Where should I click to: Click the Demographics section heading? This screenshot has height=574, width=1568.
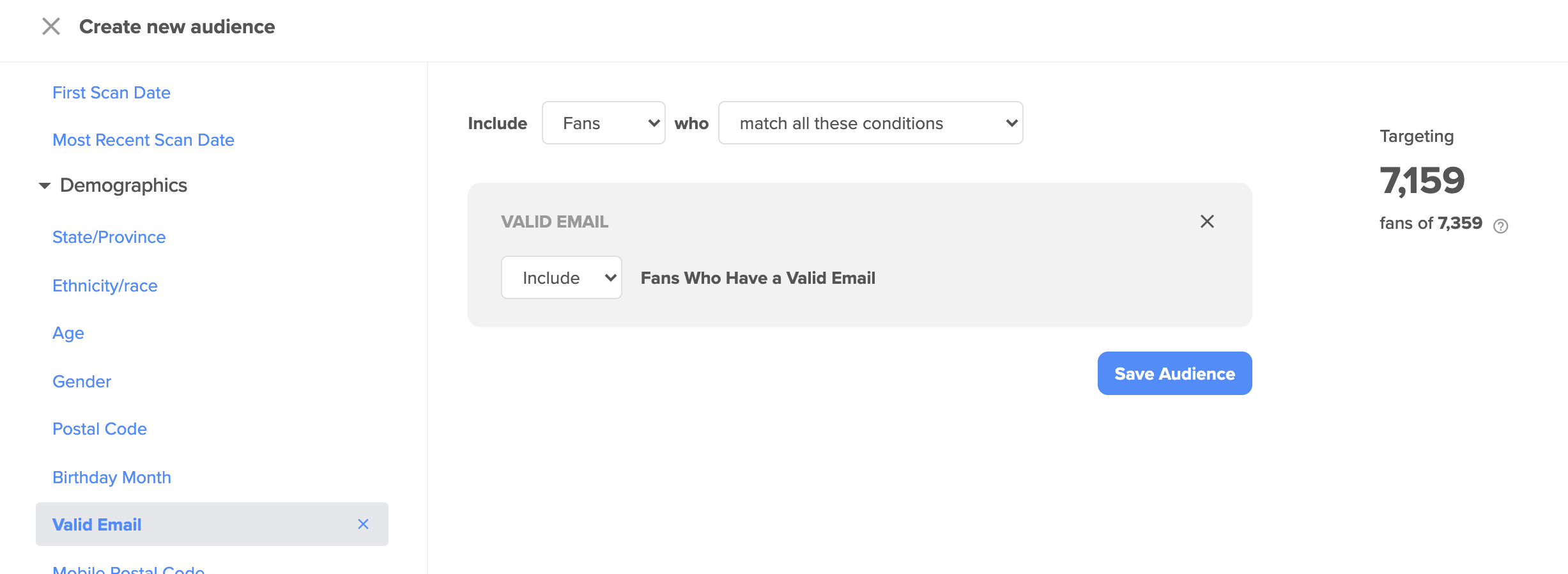click(x=123, y=185)
